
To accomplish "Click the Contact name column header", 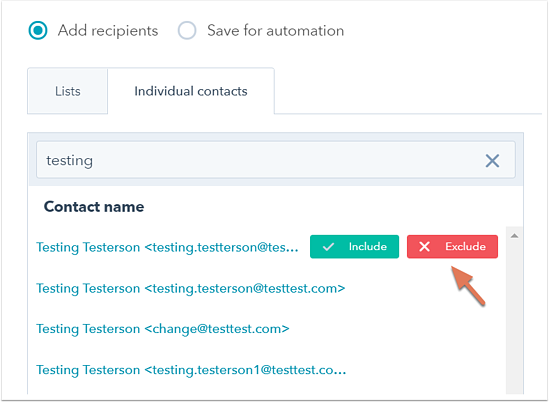I will point(94,207).
